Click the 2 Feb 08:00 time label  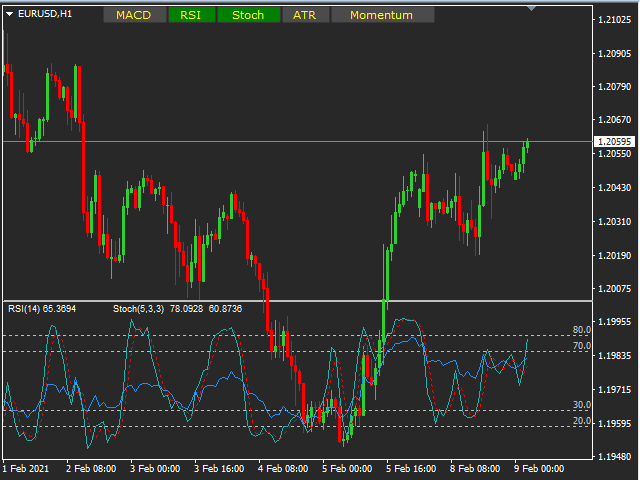pyautogui.click(x=91, y=469)
